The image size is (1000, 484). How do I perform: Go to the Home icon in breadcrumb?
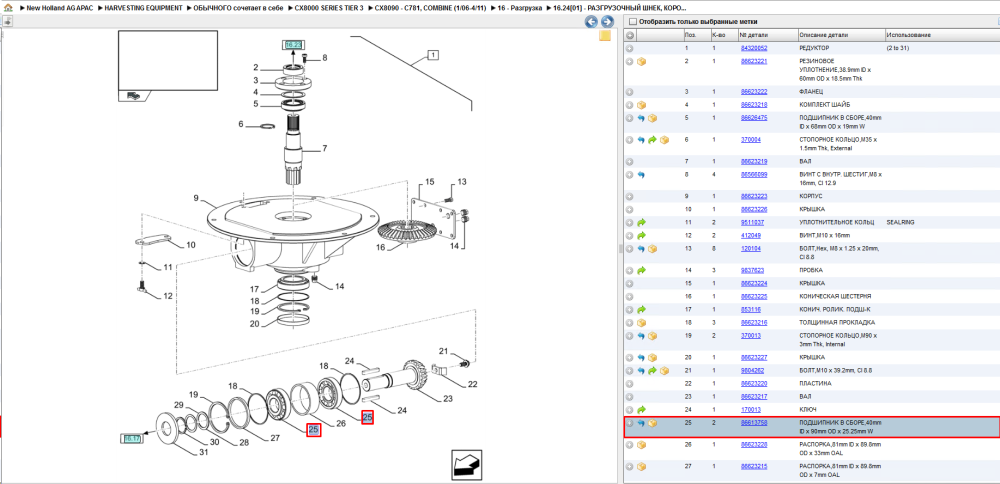point(8,8)
